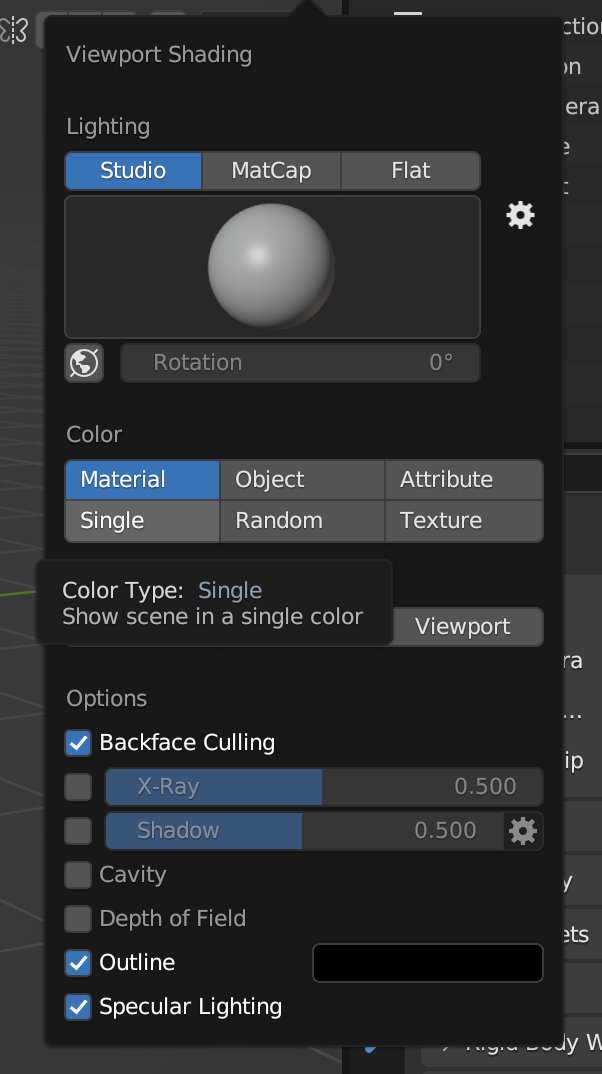
Task: Open the shadow settings gear icon
Action: click(522, 831)
